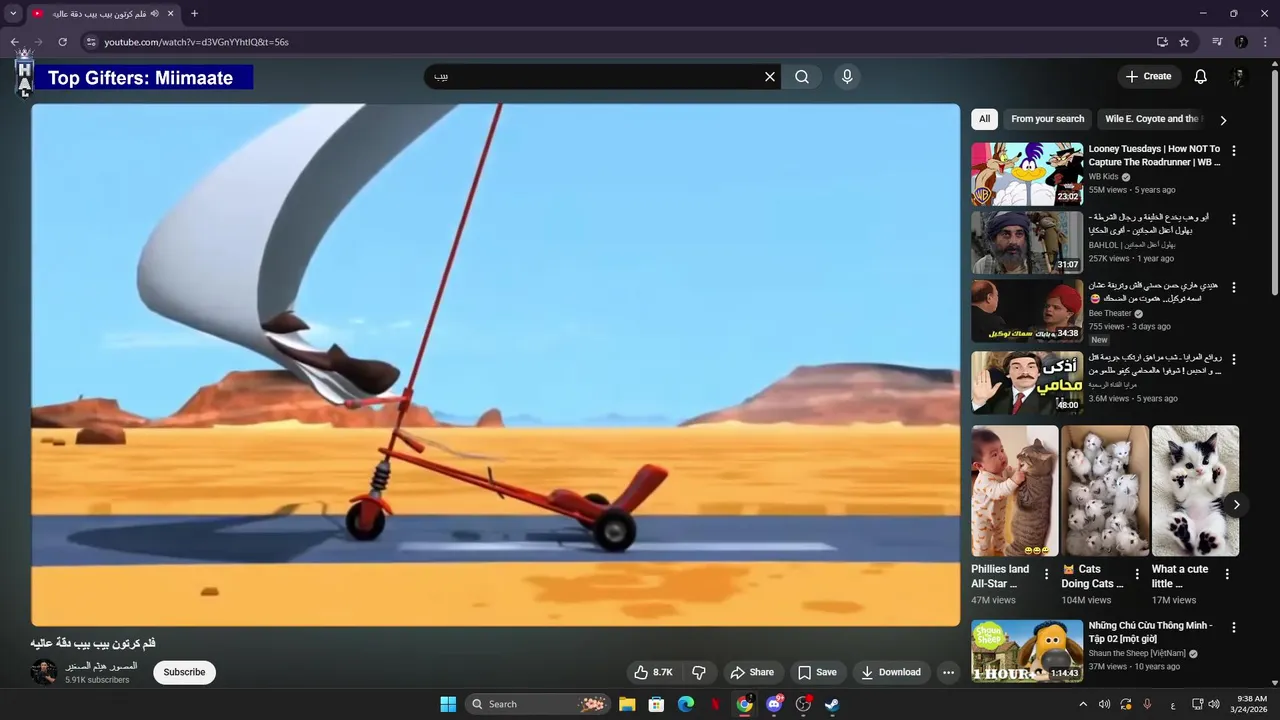Click inside the YouTube search field
Screen dimensions: 1280x720
tap(595, 77)
